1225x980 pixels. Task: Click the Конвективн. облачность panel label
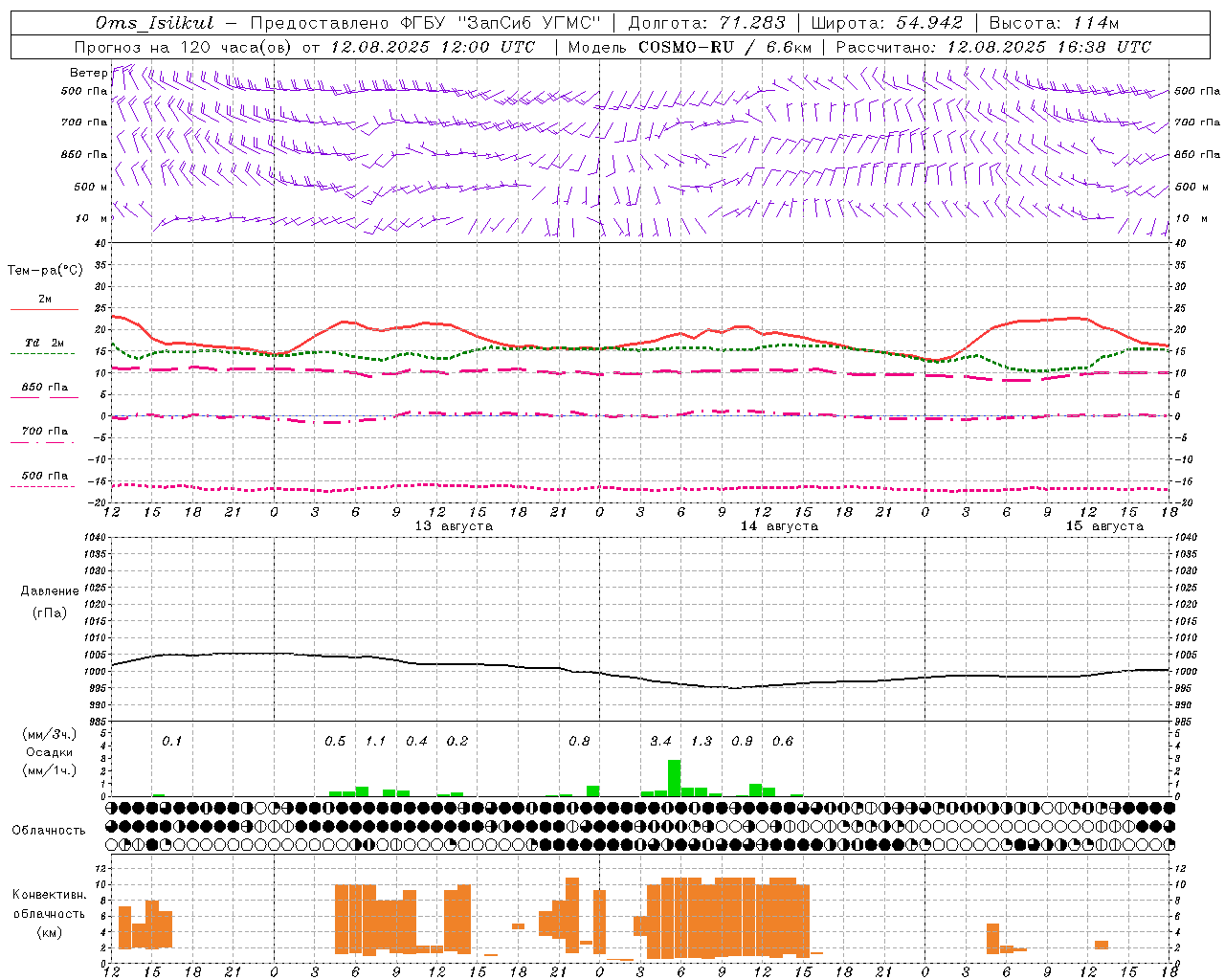(x=49, y=904)
